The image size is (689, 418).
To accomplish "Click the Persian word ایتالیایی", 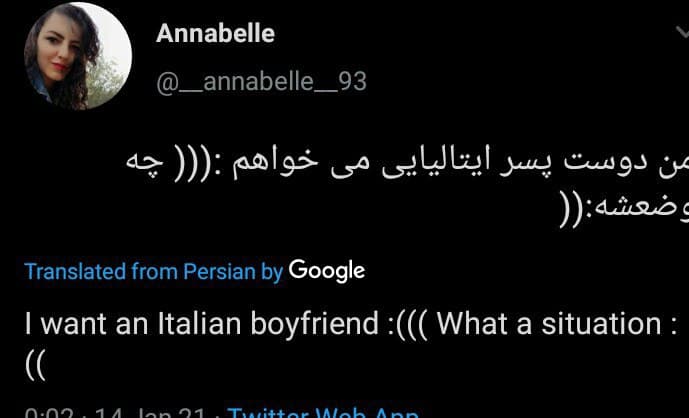I will pyautogui.click(x=428, y=165).
